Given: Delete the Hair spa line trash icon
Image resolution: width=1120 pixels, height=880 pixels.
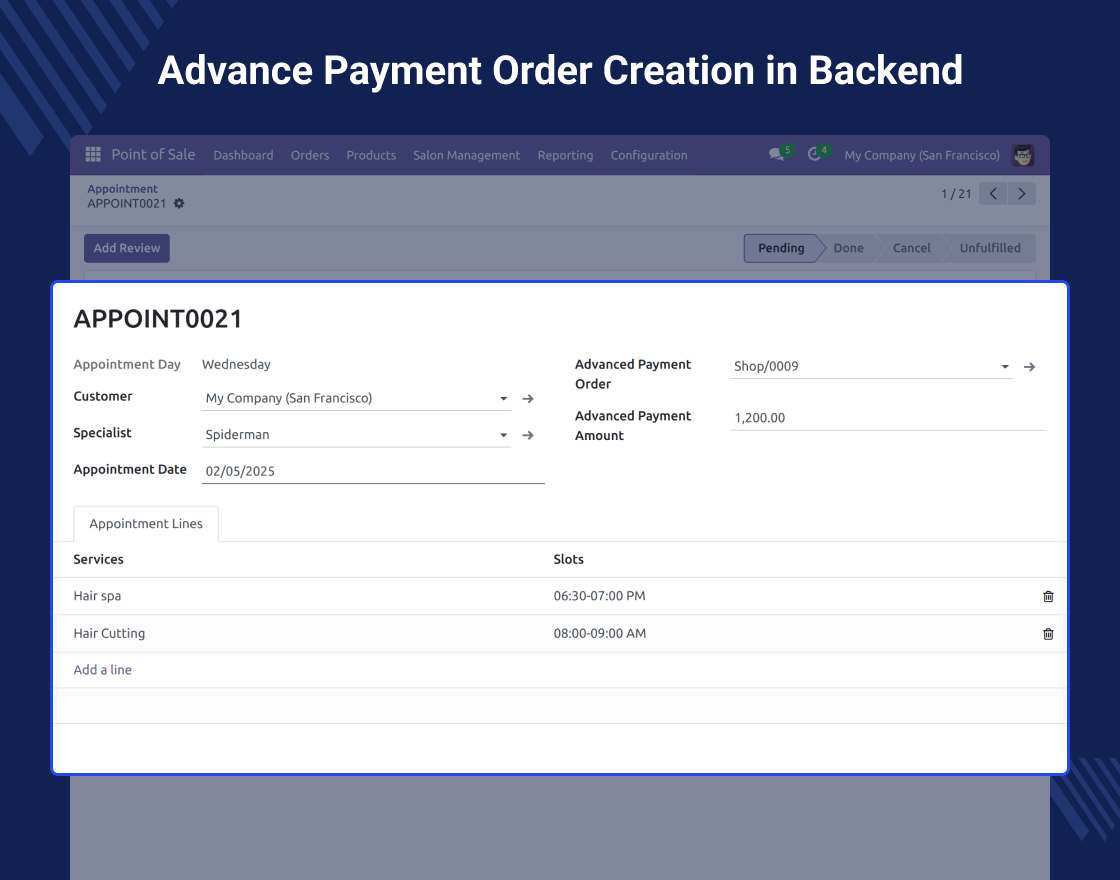Looking at the screenshot, I should 1048,596.
